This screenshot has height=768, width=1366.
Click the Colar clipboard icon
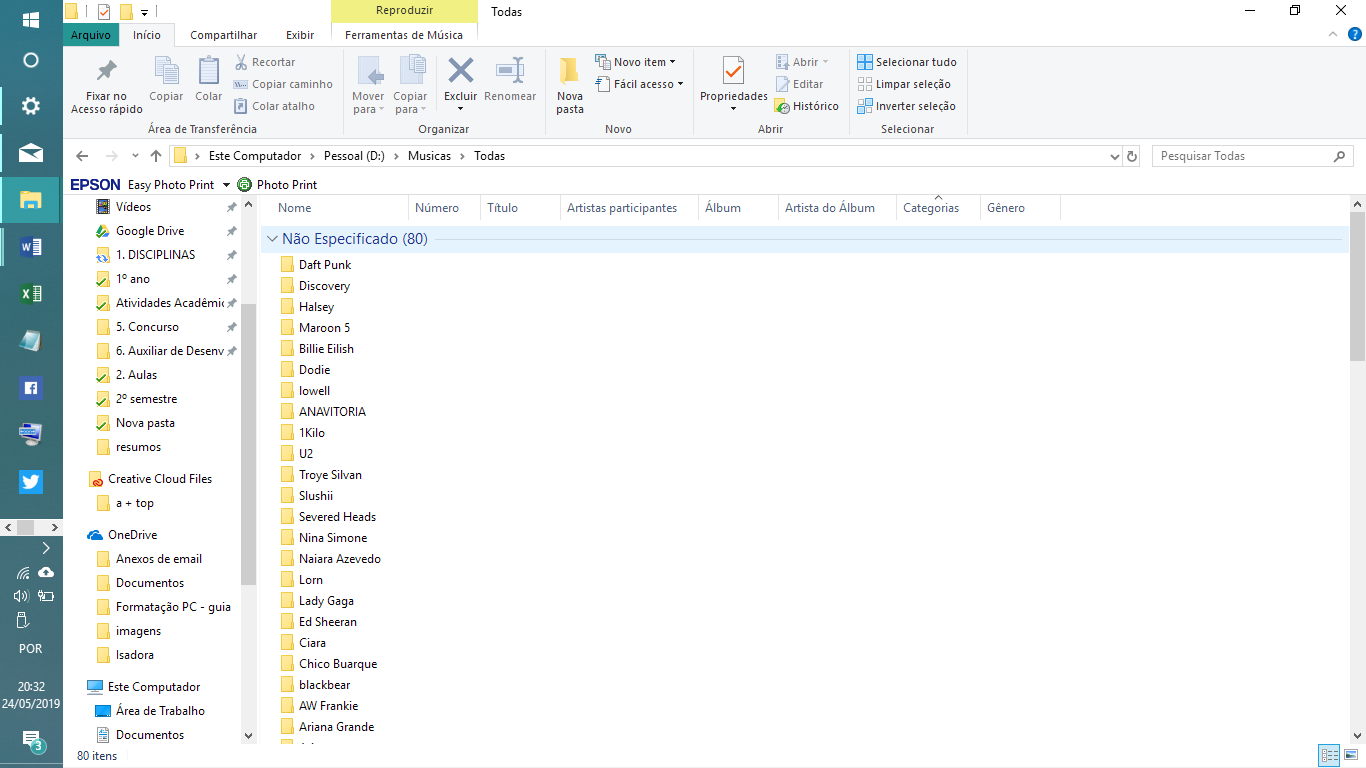pos(208,71)
